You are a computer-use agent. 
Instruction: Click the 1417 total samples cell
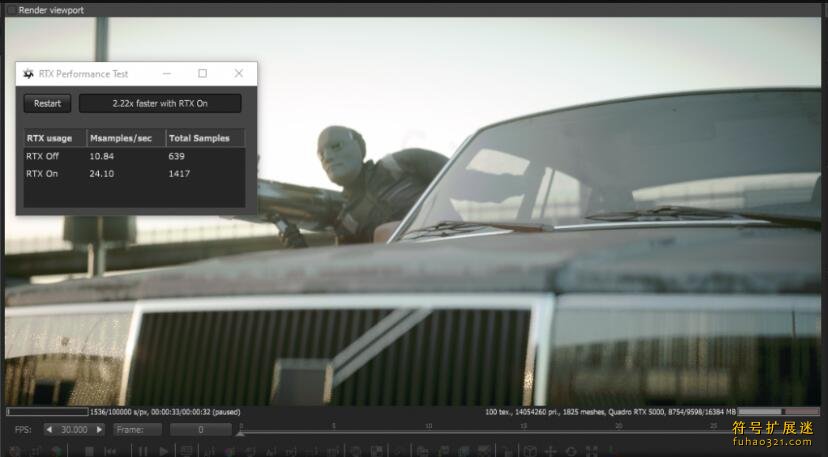click(179, 173)
